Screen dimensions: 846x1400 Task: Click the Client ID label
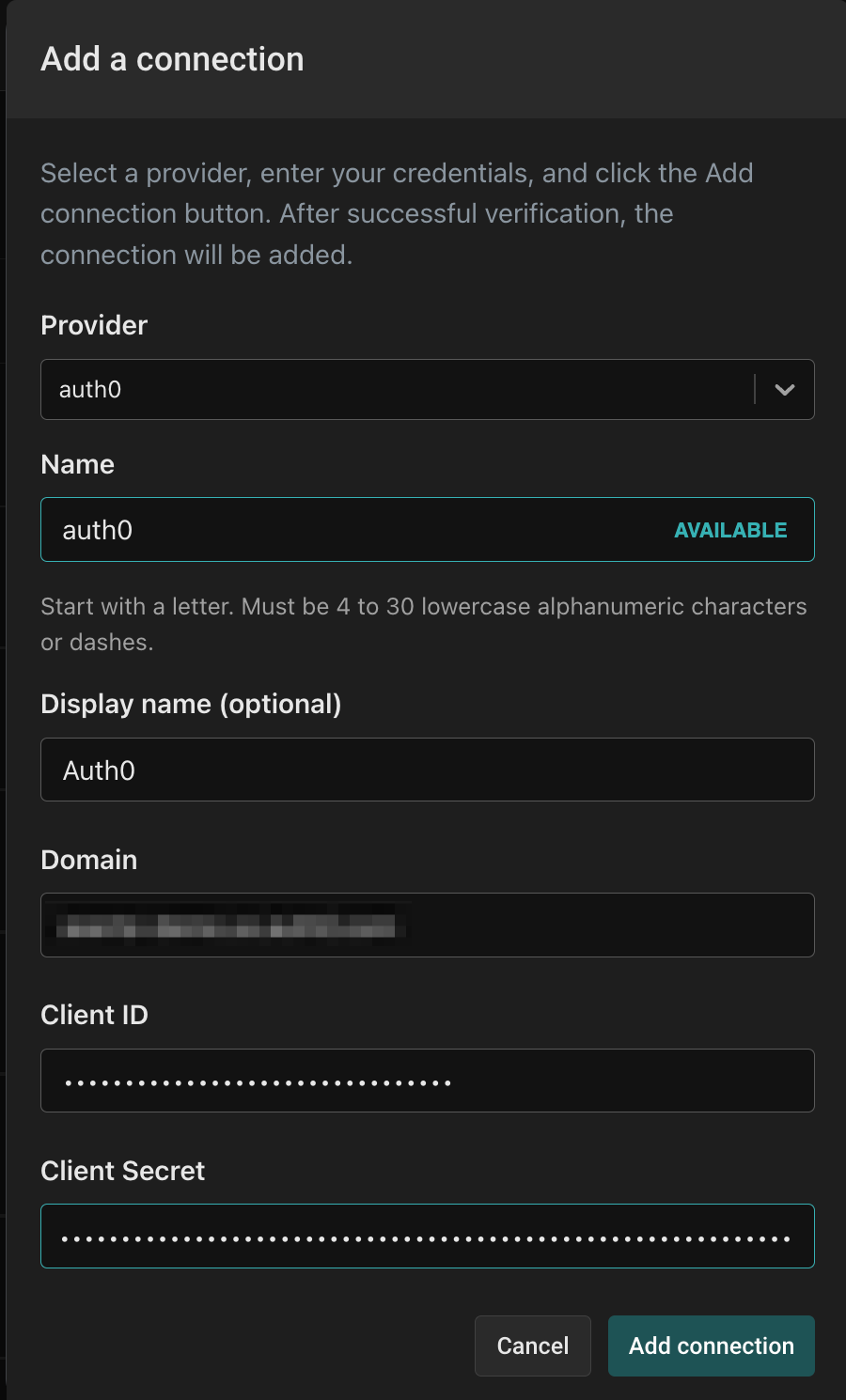(x=95, y=1015)
